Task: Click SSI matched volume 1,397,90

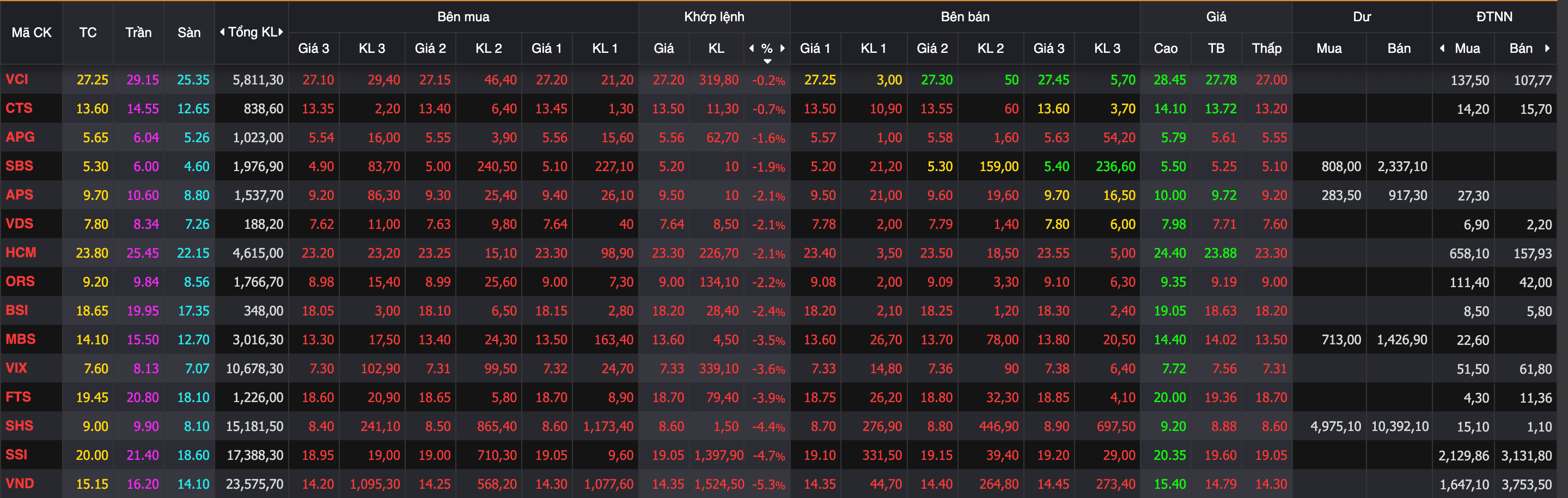Action: point(719,456)
